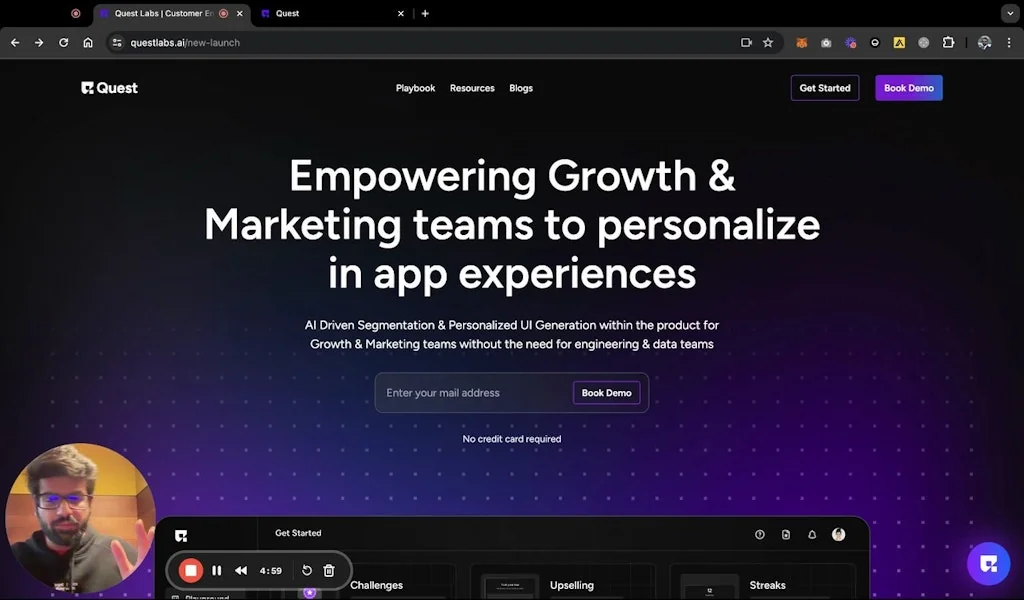
Task: Stop the screen recording
Action: point(190,570)
